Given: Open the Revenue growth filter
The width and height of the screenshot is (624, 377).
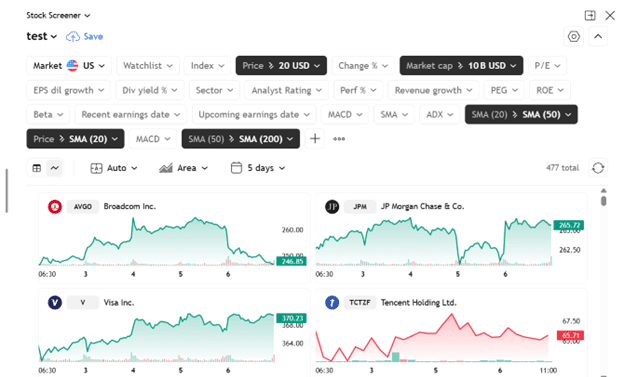Looking at the screenshot, I should click(433, 90).
